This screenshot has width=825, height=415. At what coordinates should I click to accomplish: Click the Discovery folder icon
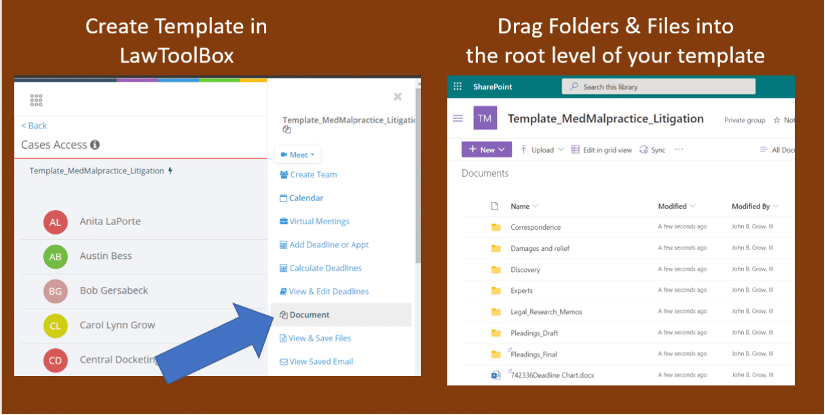[496, 269]
